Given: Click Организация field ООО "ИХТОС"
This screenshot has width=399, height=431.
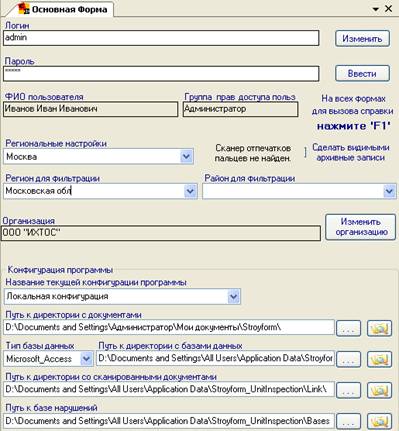Looking at the screenshot, I should (161, 233).
